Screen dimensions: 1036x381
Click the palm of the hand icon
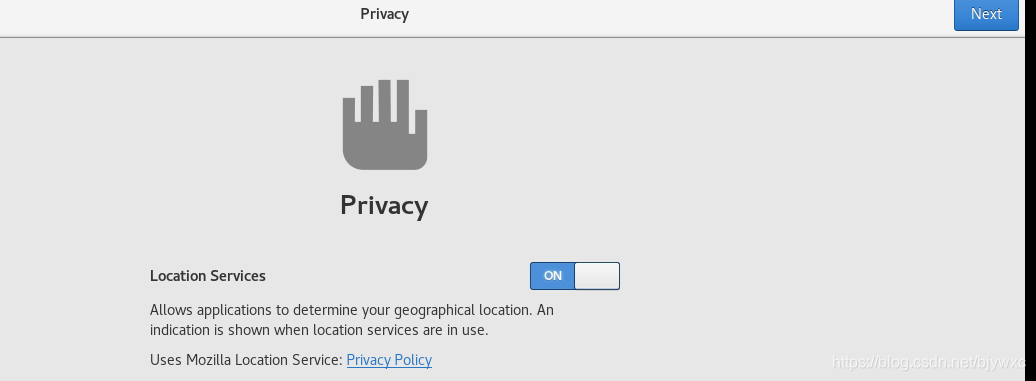pyautogui.click(x=385, y=149)
